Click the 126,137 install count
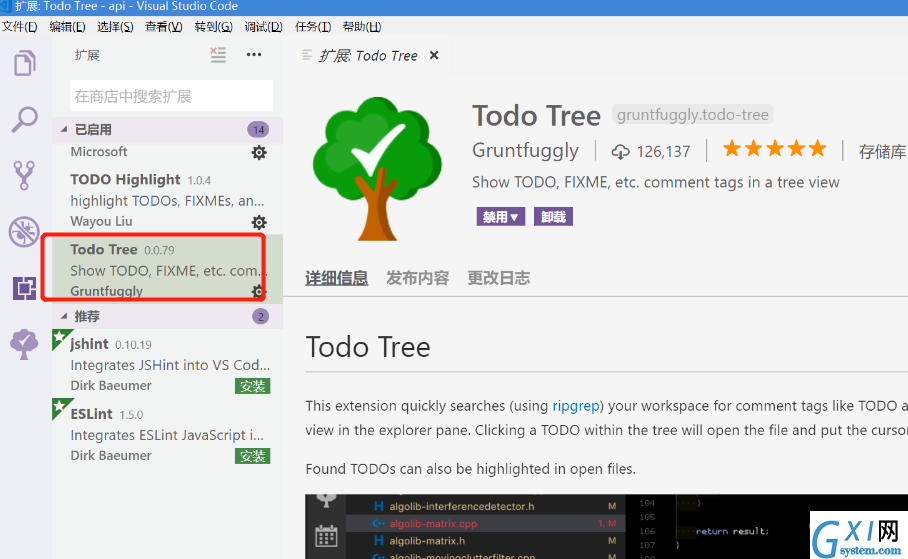 [664, 152]
